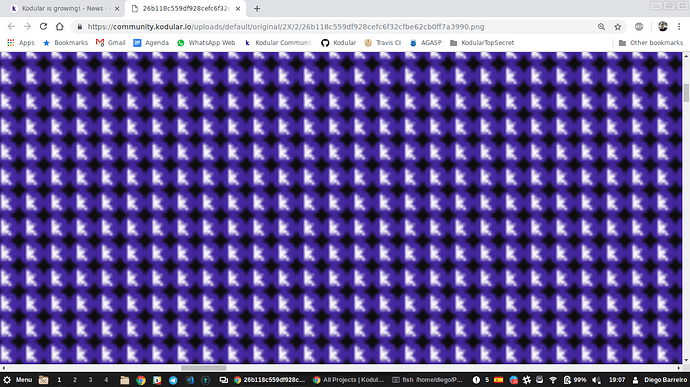View site security lock information
The height and width of the screenshot is (387, 690).
(80, 27)
